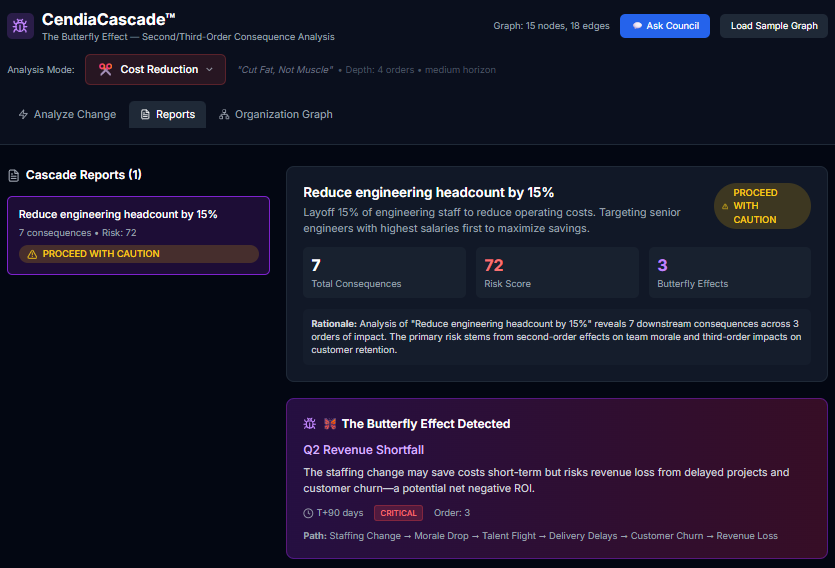This screenshot has height=568, width=835.
Task: Expand the dropdown chevron beside Cost Reduction
Action: click(209, 70)
